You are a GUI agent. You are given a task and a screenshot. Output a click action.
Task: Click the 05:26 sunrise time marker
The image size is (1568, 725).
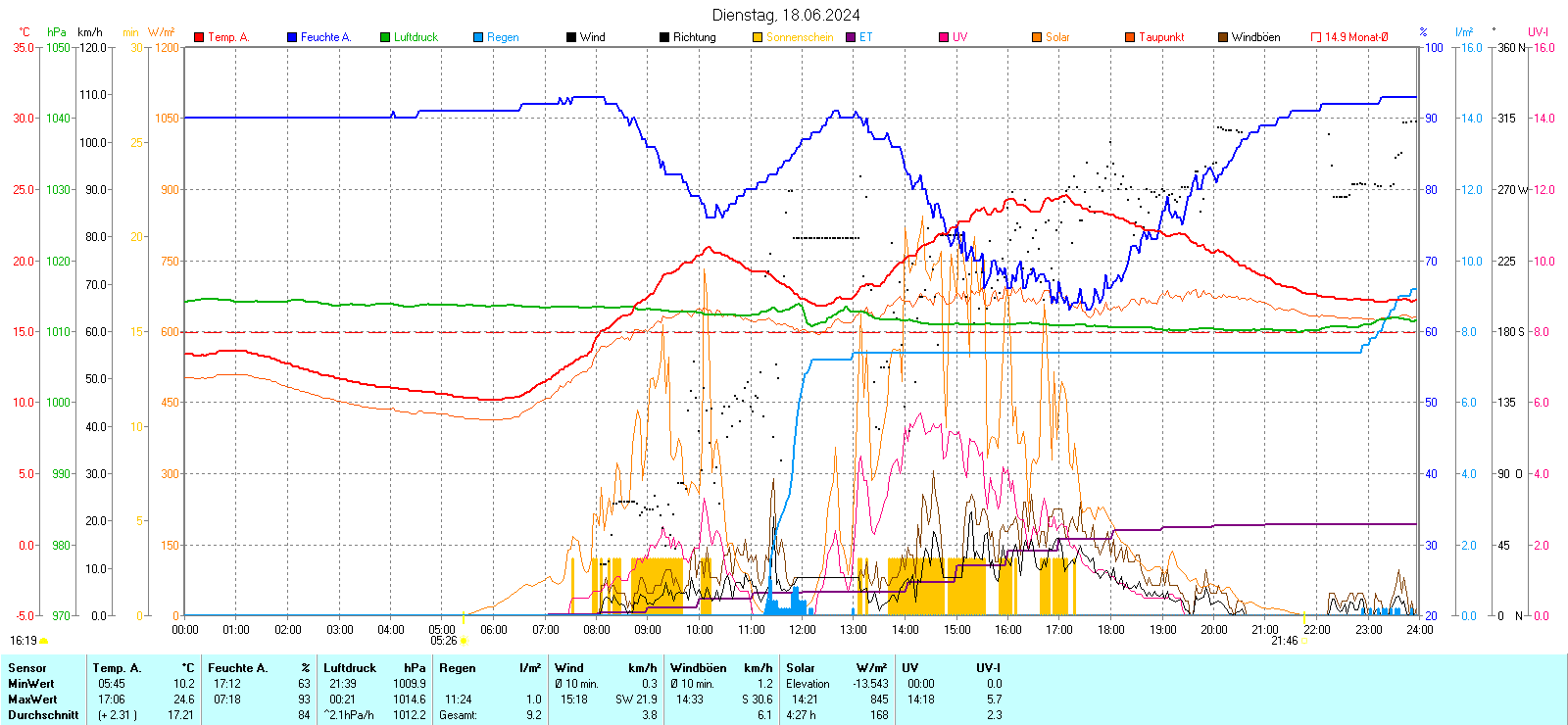pyautogui.click(x=444, y=641)
